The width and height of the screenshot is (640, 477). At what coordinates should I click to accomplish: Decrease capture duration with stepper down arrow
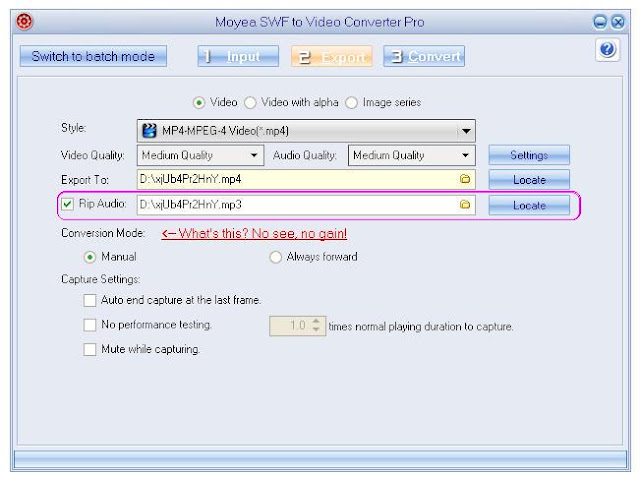point(316,330)
